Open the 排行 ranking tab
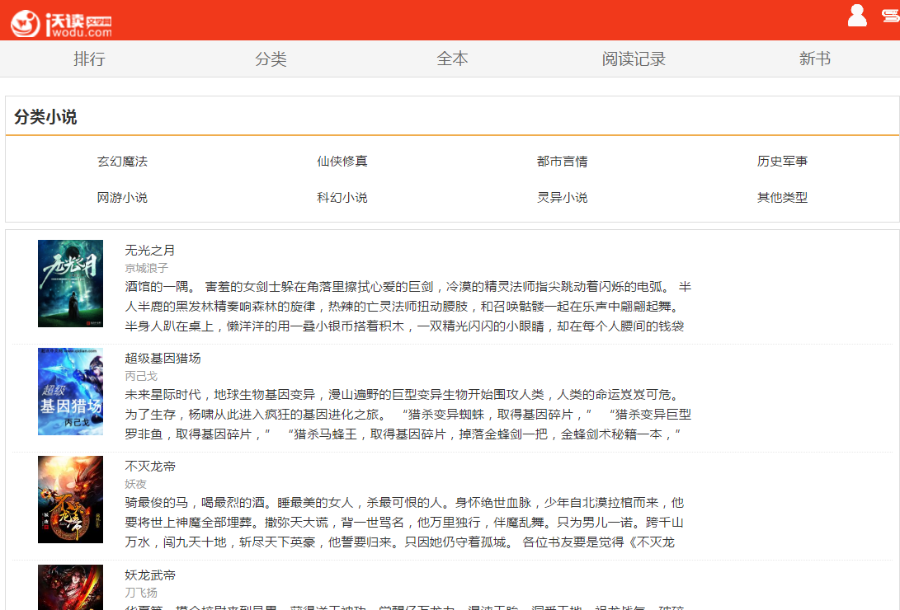Image resolution: width=900 pixels, height=610 pixels. [x=90, y=59]
